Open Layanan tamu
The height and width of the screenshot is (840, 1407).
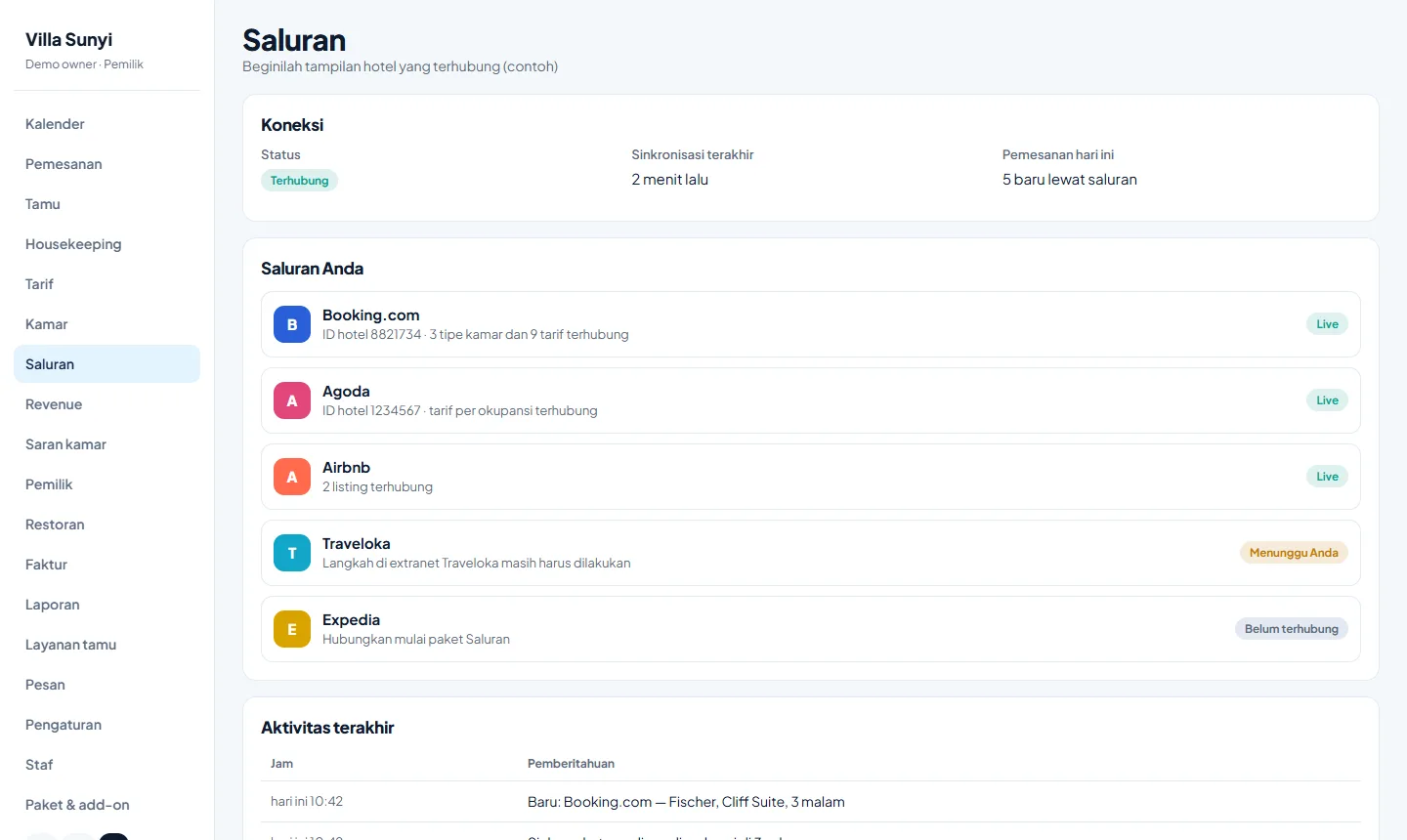coord(107,645)
